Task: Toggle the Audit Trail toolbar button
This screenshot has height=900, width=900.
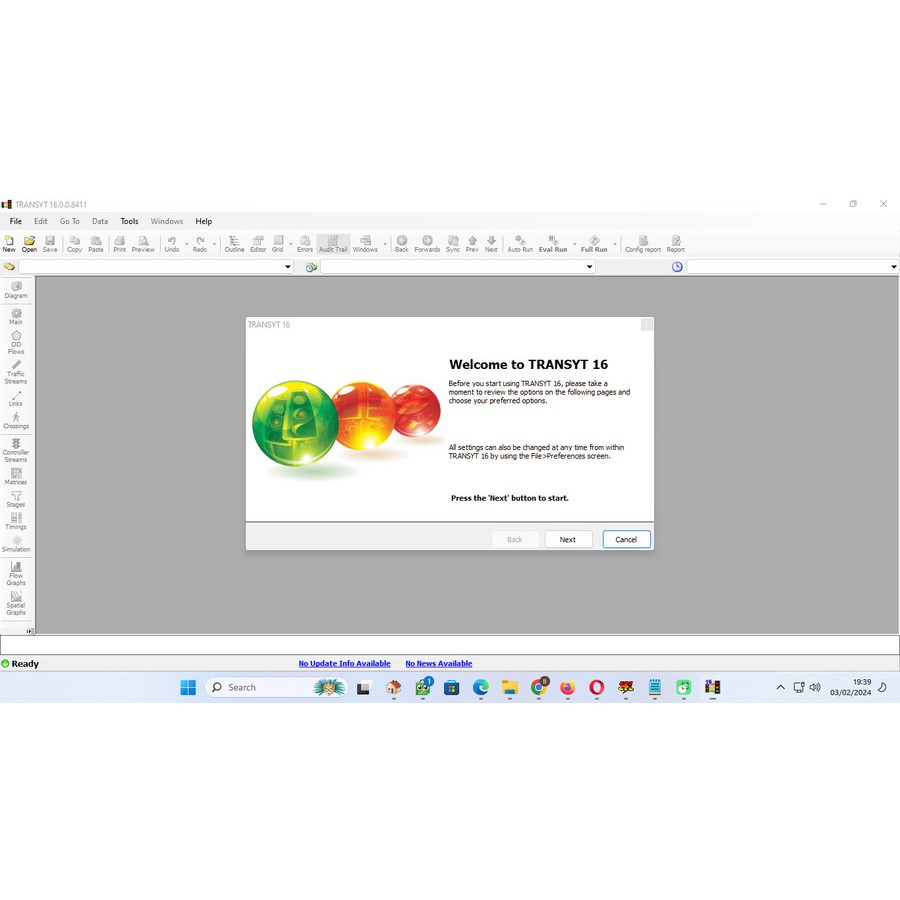Action: [x=333, y=244]
